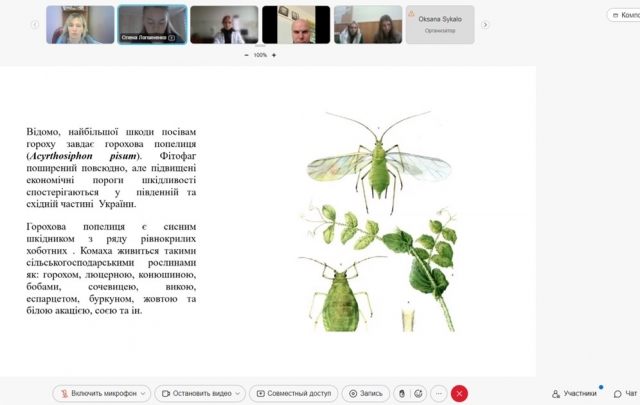Select the thumbnail beside the previous arrow
The height and width of the screenshot is (405, 640).
(80, 24)
